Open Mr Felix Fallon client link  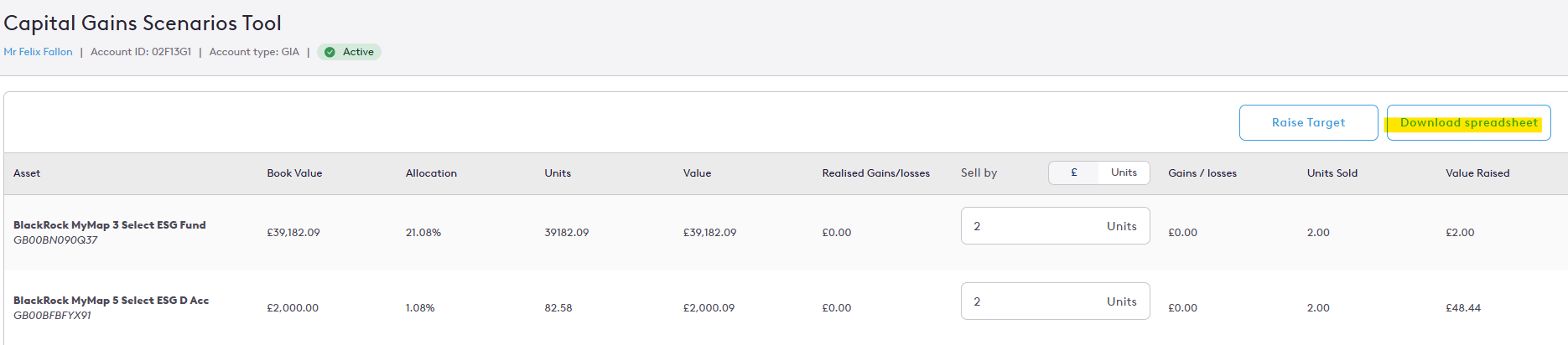pos(38,52)
